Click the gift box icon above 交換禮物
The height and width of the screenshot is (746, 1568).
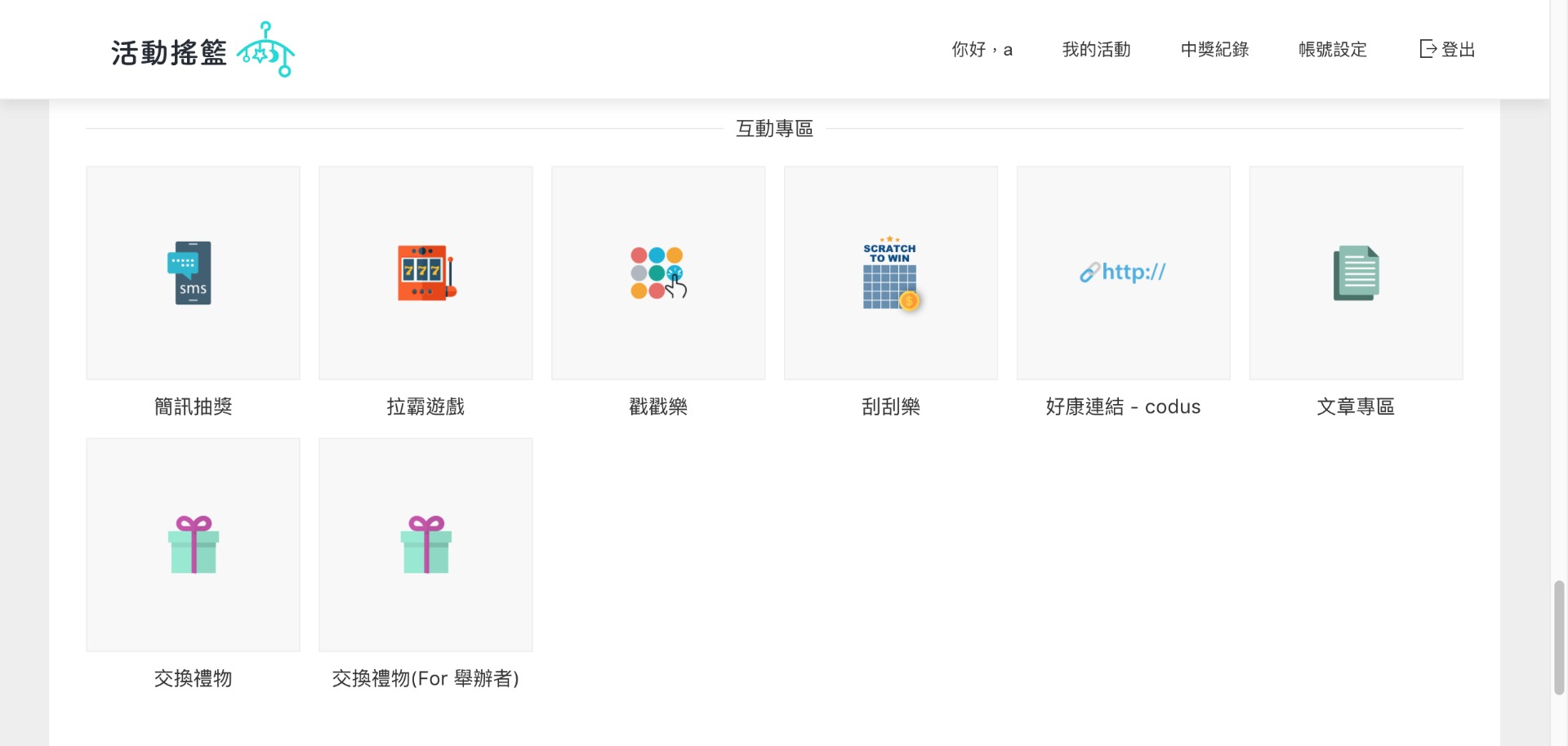point(193,544)
